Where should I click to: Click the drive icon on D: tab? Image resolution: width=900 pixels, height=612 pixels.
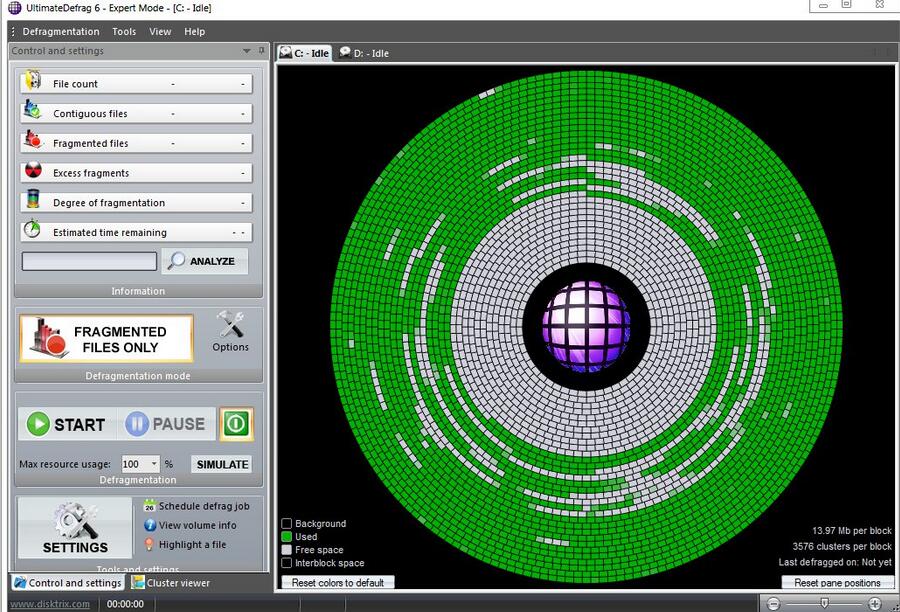(x=345, y=53)
